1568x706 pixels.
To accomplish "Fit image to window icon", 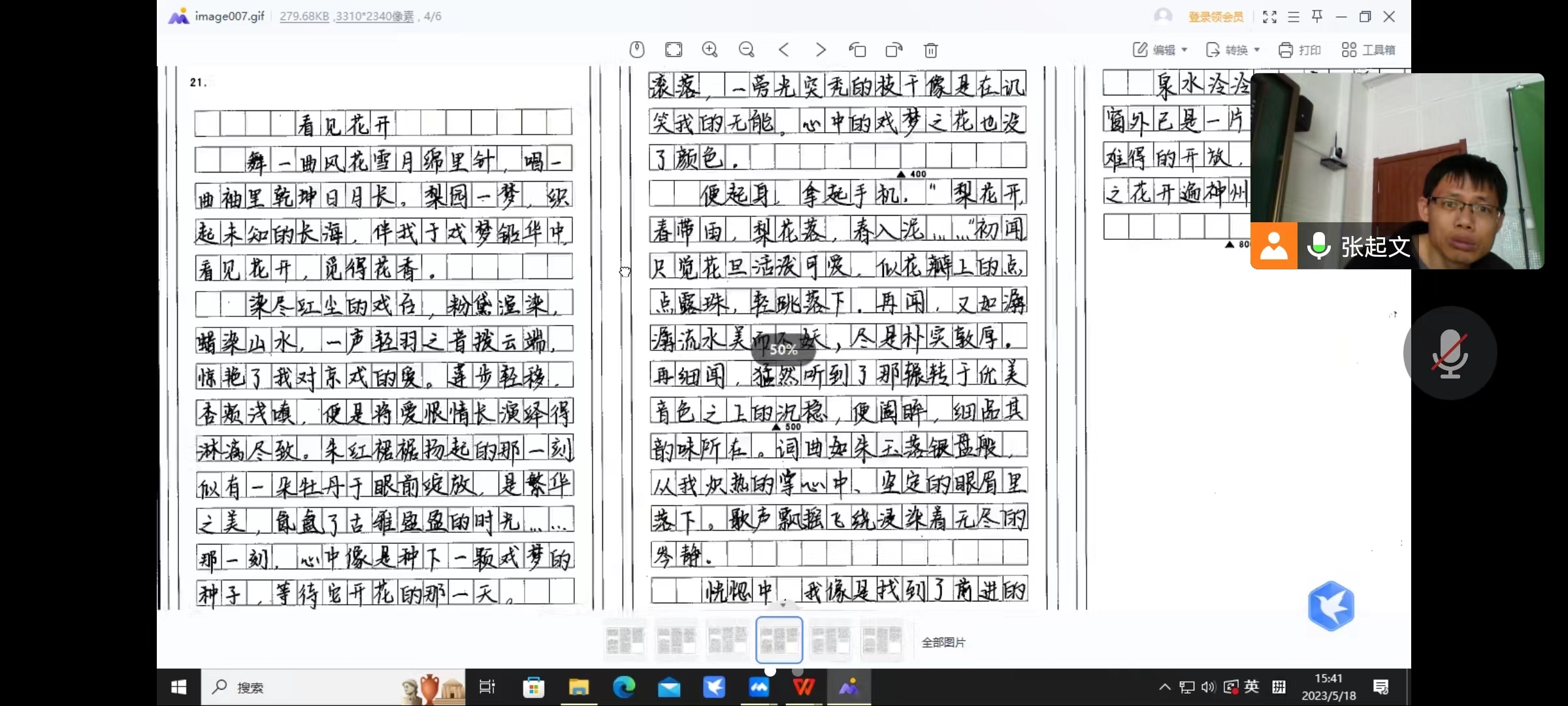I will (x=674, y=50).
